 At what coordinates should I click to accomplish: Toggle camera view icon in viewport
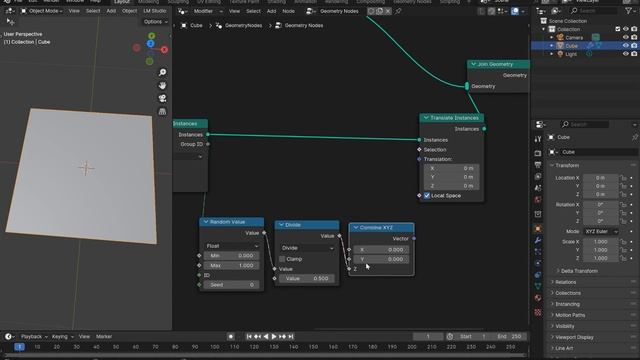[x=162, y=98]
